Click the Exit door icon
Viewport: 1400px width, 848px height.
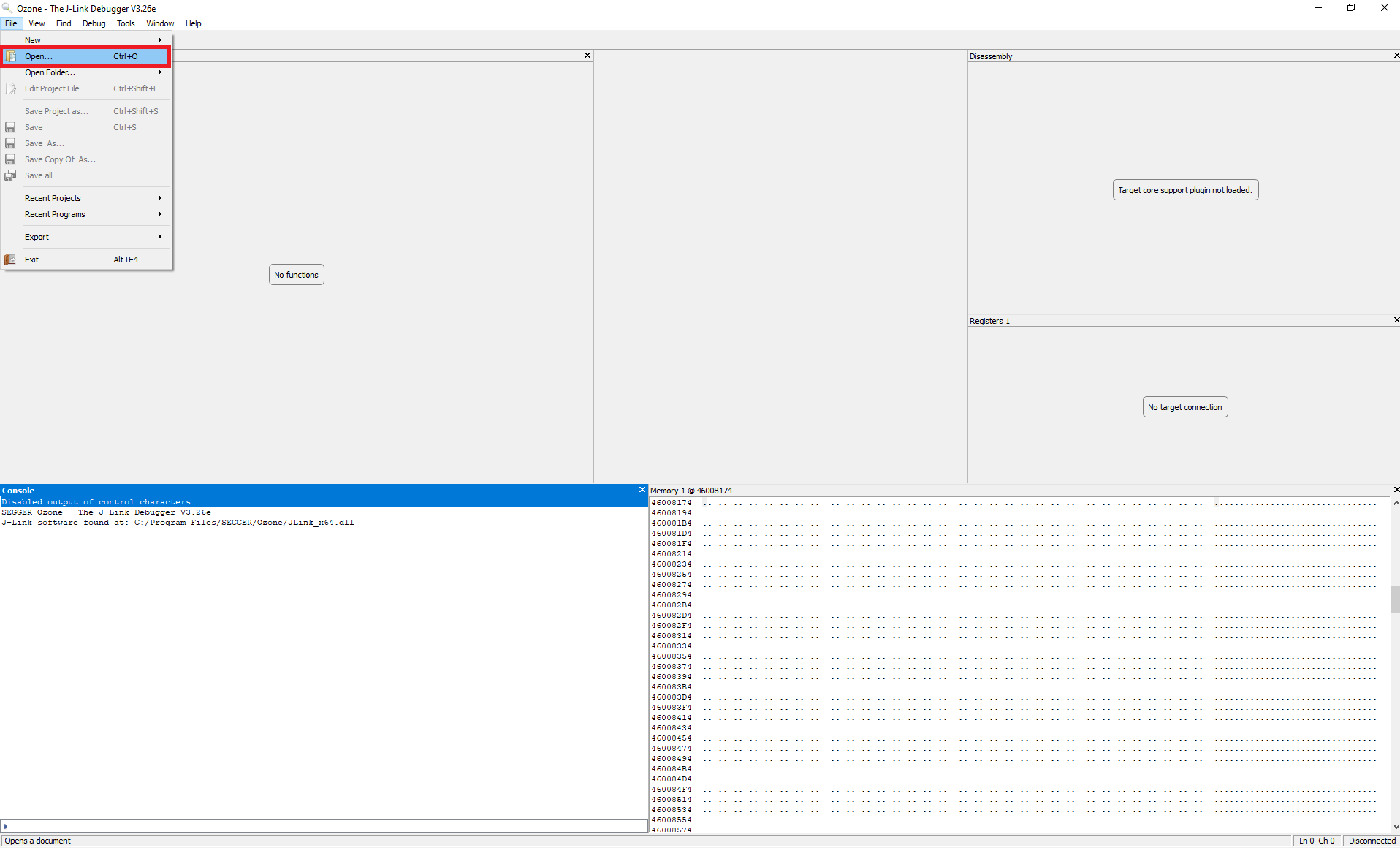pyautogui.click(x=10, y=259)
